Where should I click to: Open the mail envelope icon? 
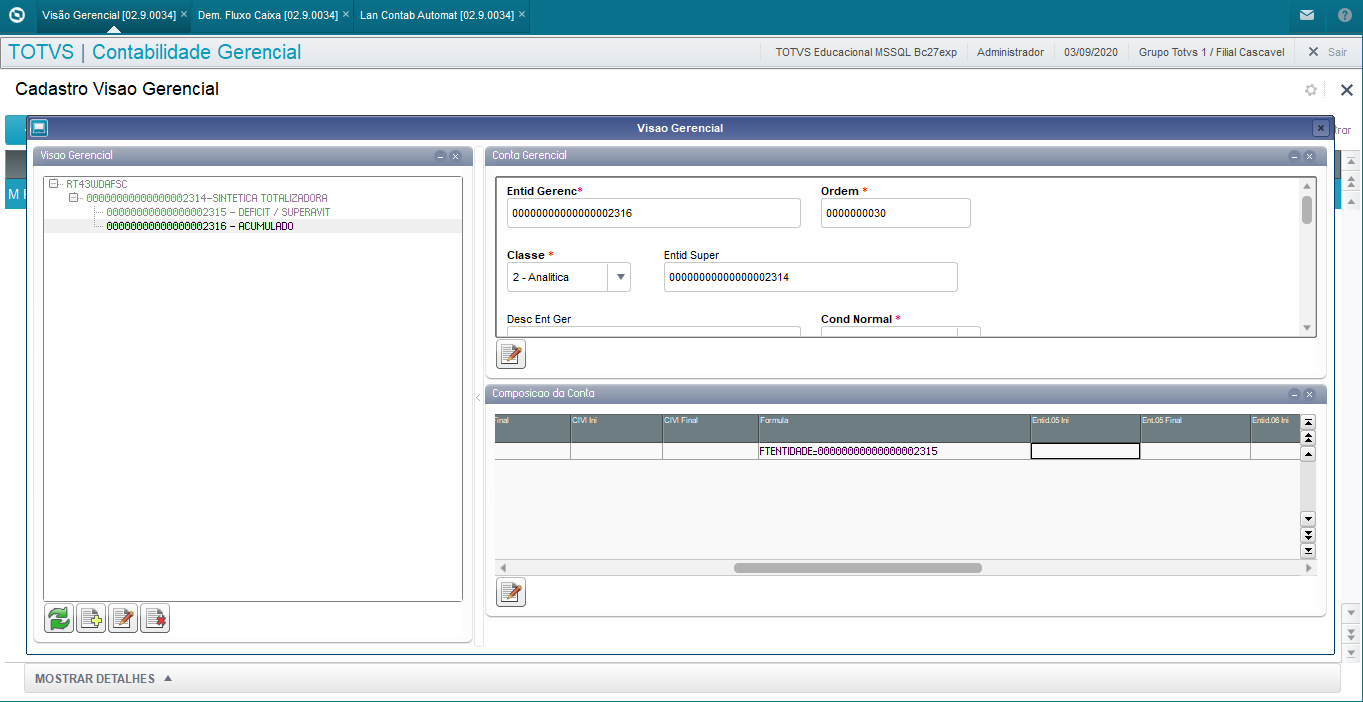(1307, 15)
